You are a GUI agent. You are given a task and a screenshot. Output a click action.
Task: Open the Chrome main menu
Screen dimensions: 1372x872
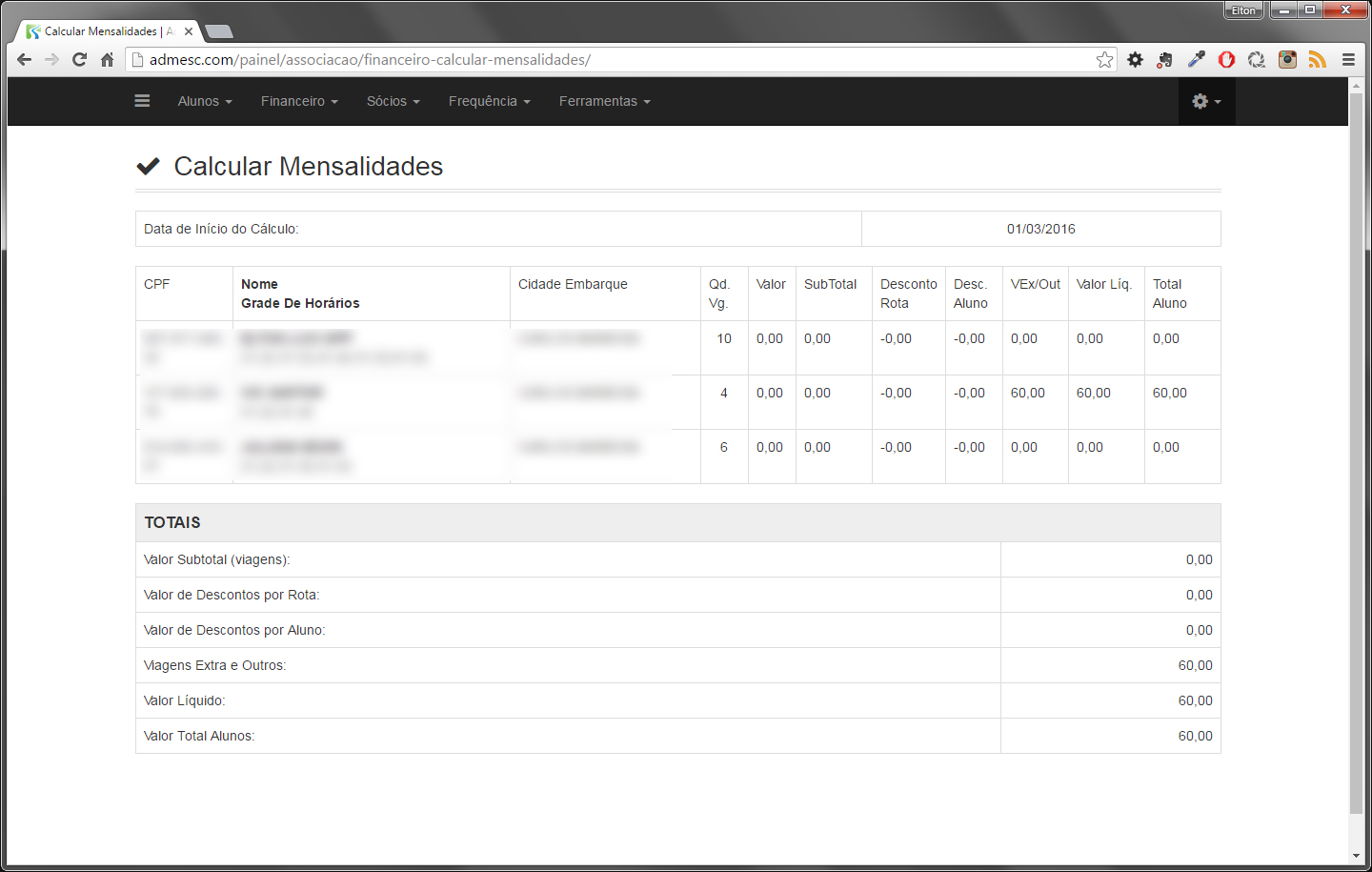1348,60
